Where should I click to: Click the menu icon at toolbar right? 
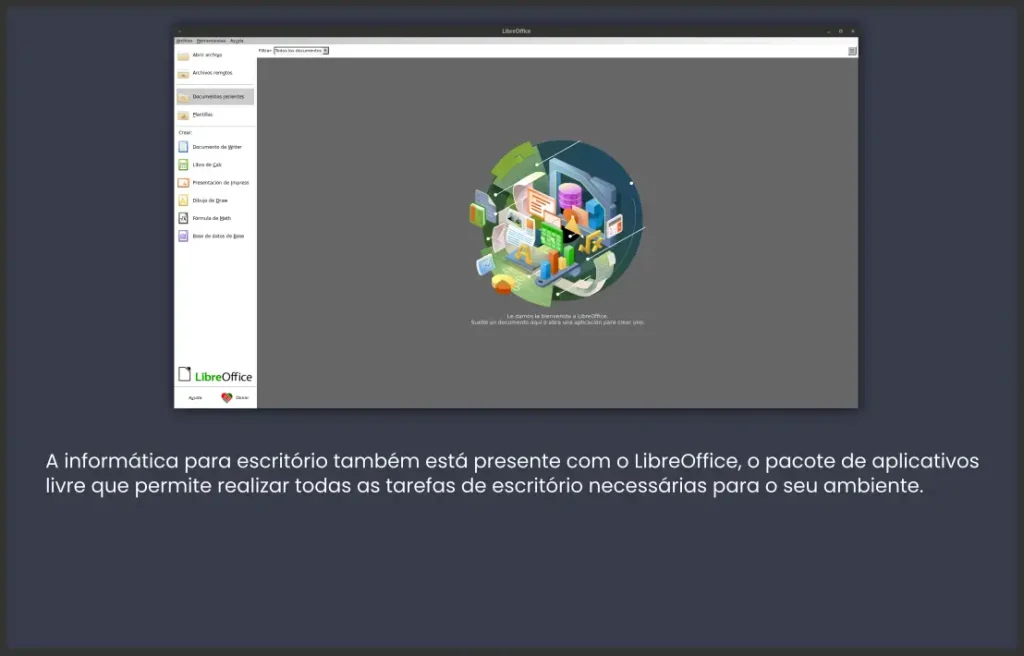coord(852,51)
